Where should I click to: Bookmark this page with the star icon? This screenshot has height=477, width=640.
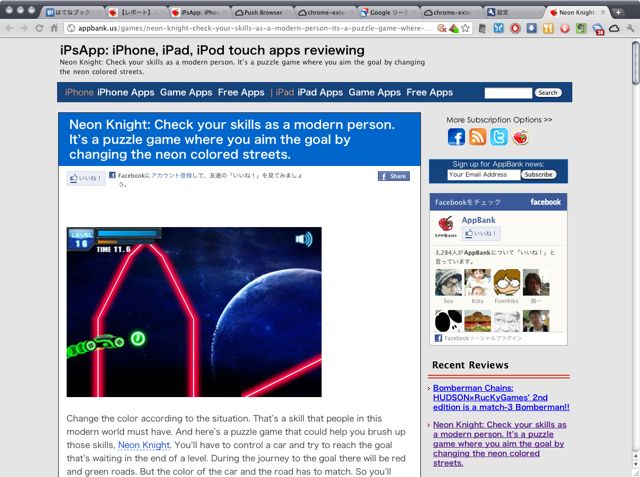[x=465, y=28]
